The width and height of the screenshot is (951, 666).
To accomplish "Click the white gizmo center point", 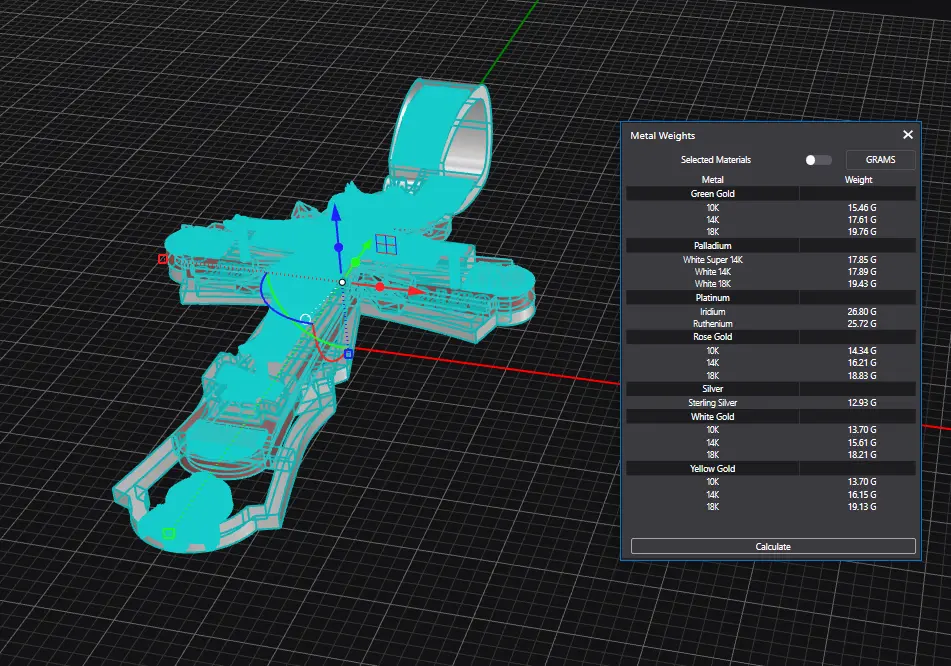I will (x=342, y=283).
